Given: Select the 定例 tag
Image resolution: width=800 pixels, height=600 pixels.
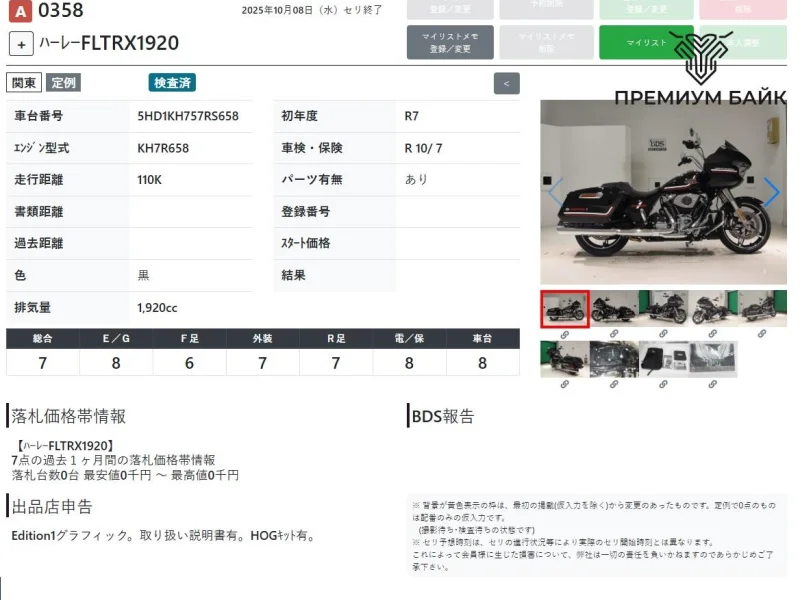Looking at the screenshot, I should (x=64, y=83).
